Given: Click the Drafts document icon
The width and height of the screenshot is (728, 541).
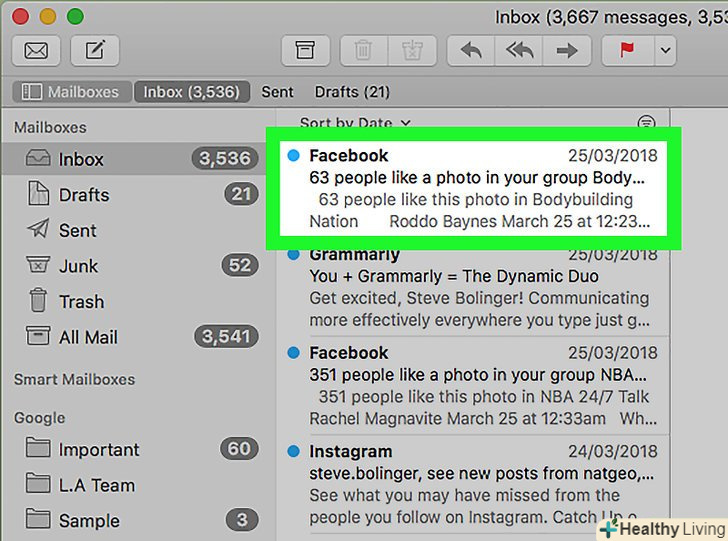Looking at the screenshot, I should click(38, 193).
